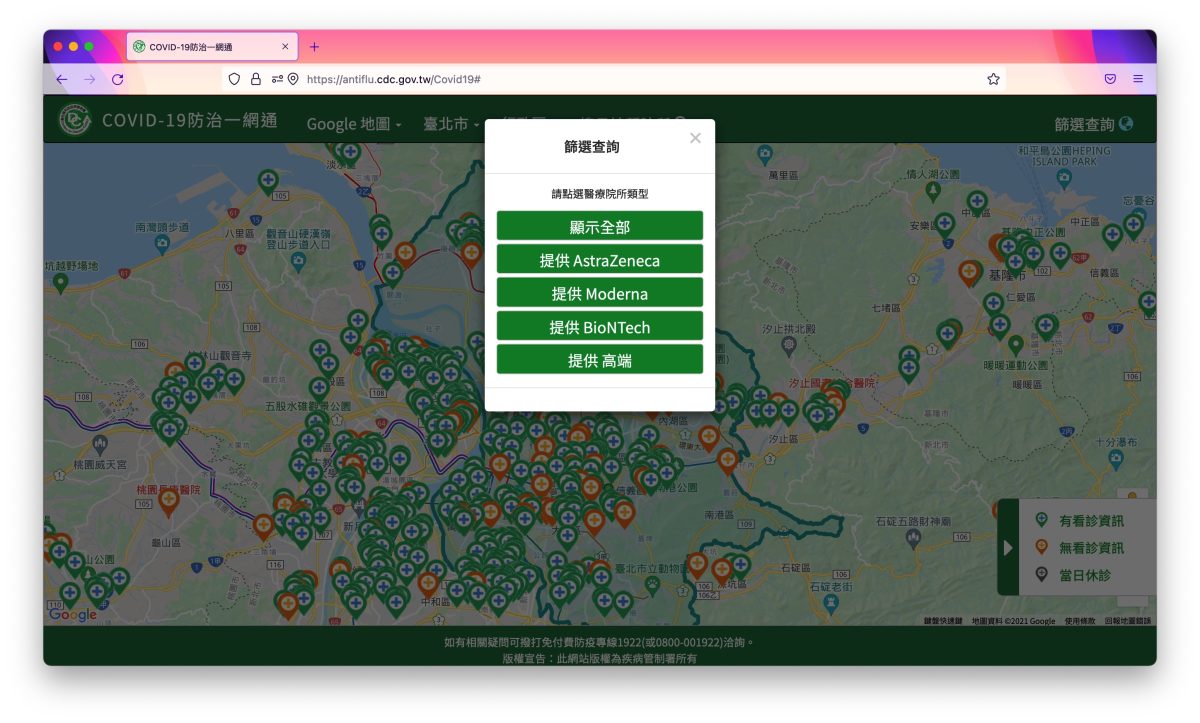Filter by 提供 AstraZeneca
This screenshot has width=1200, height=723.
pos(600,260)
